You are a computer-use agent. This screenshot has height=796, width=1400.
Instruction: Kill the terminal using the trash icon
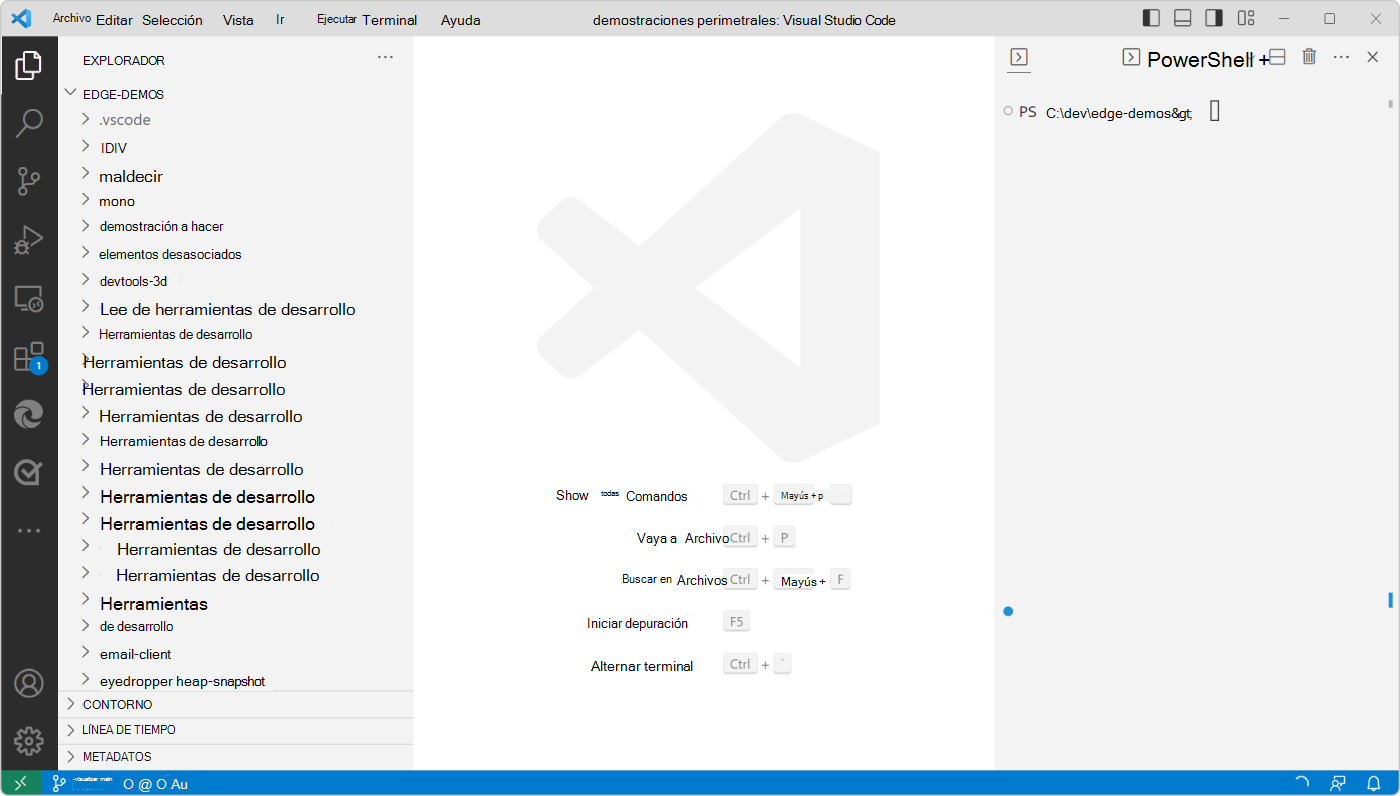tap(1309, 57)
